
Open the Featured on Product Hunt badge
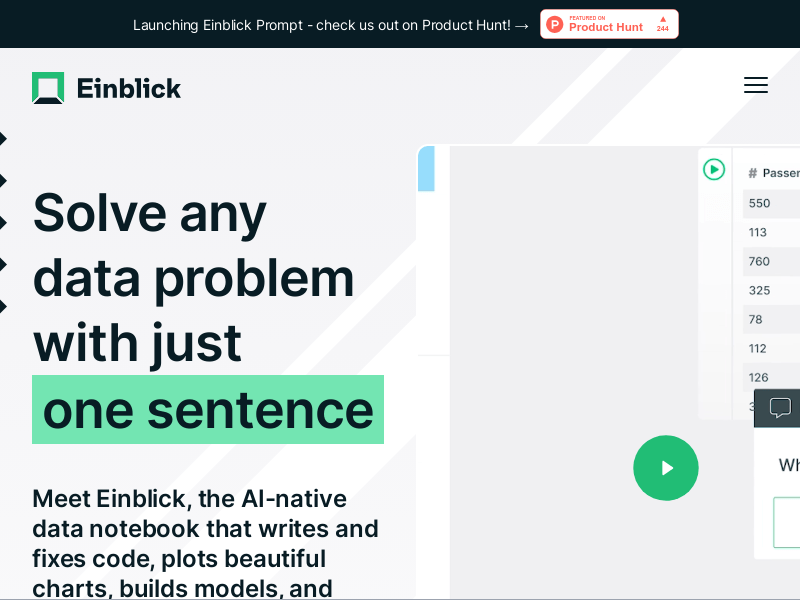tap(609, 24)
